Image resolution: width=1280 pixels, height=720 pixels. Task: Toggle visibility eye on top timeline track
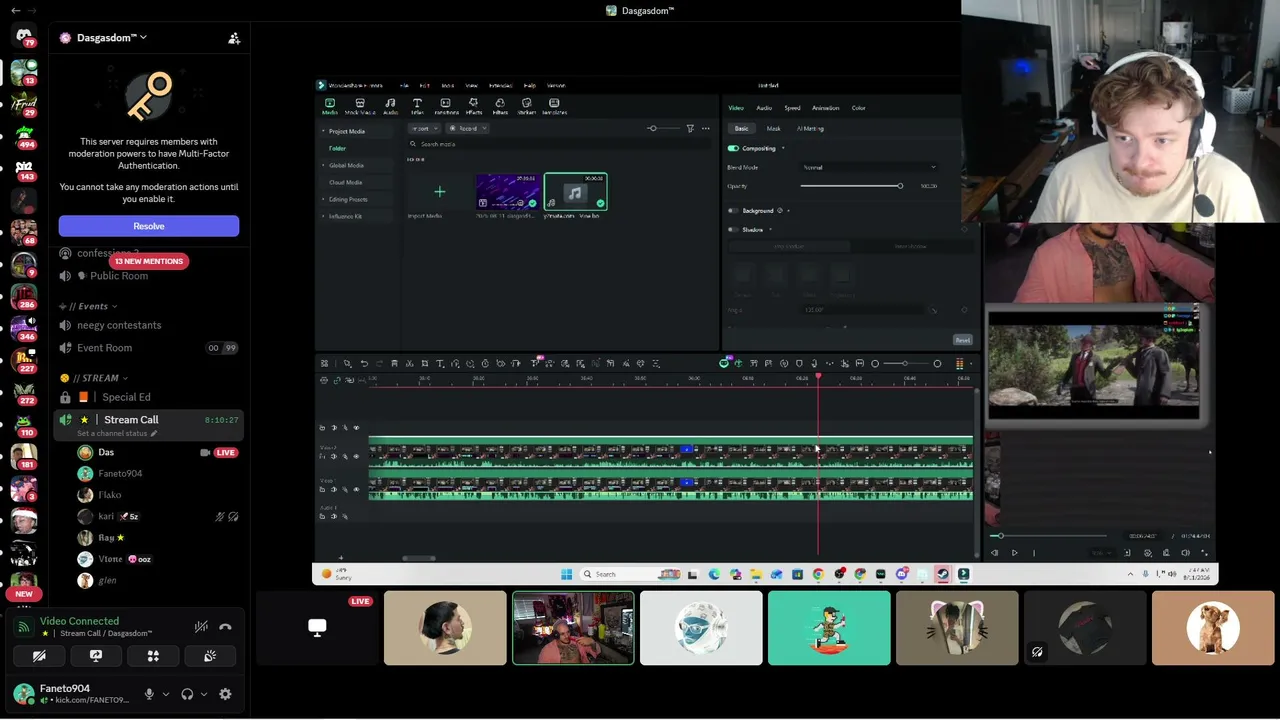coord(356,428)
